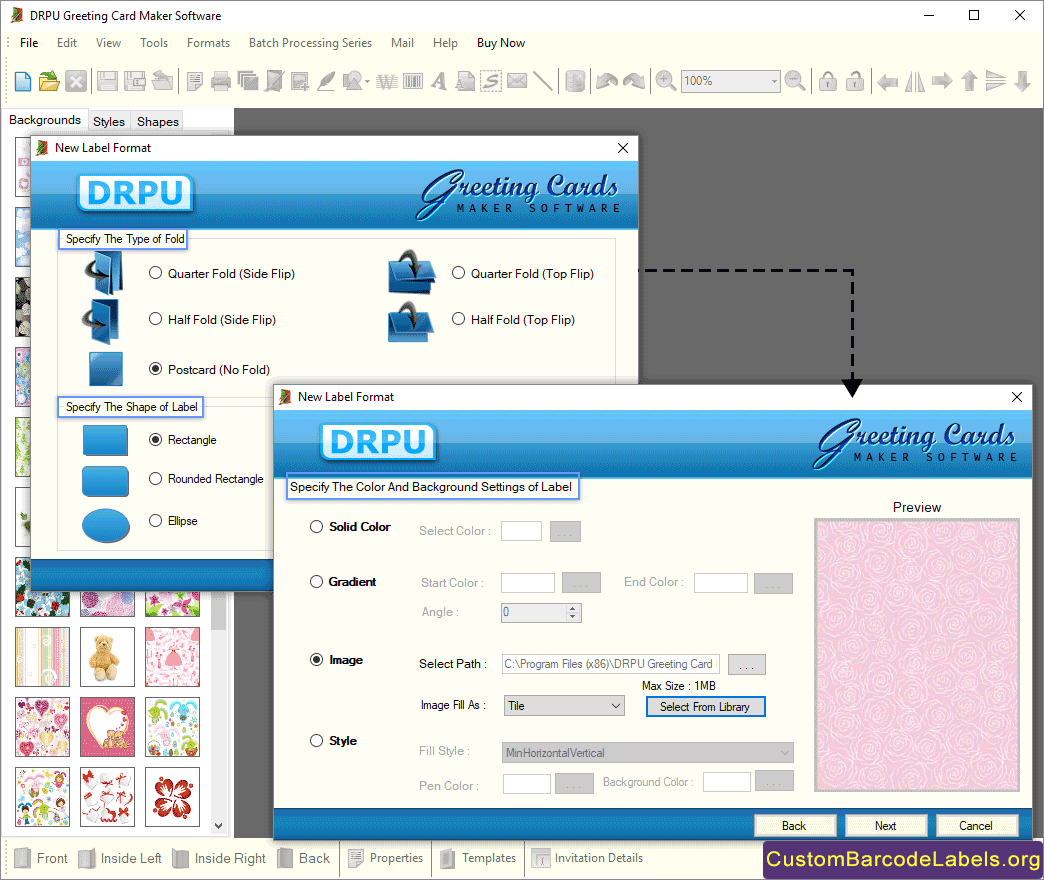Click the down arrow icon in the toolbar

[1023, 81]
